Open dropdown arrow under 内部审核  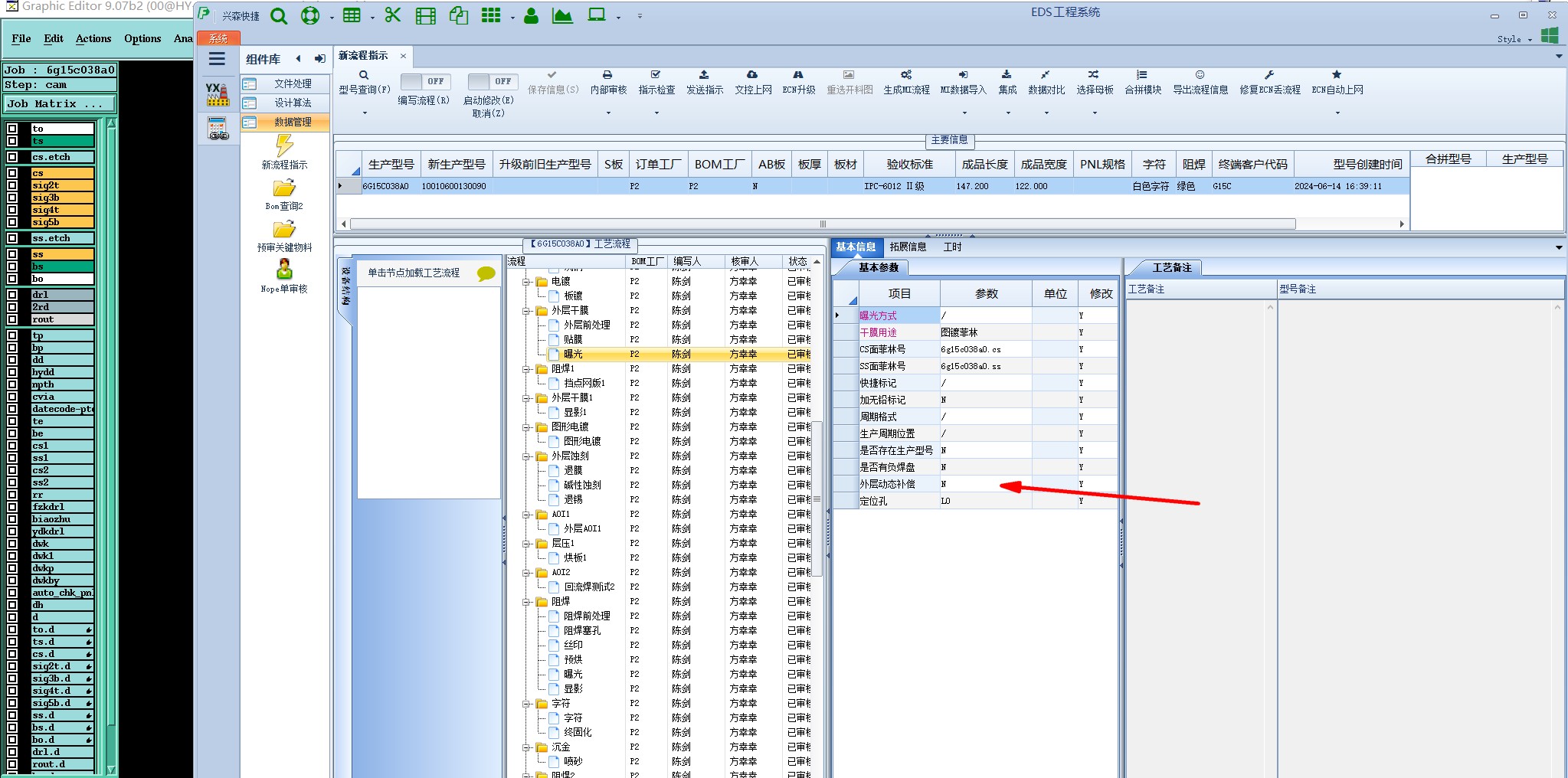(608, 113)
